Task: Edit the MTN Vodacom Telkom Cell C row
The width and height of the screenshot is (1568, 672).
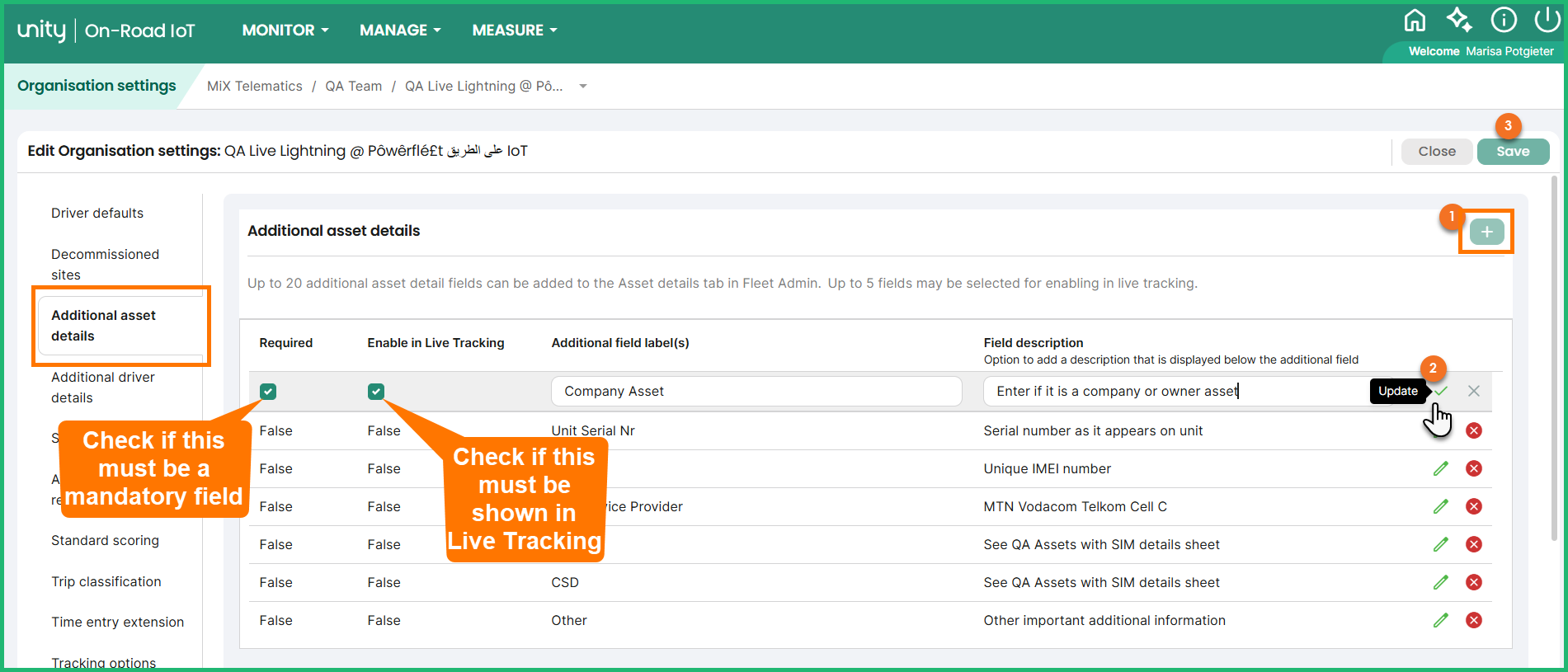Action: (x=1440, y=506)
